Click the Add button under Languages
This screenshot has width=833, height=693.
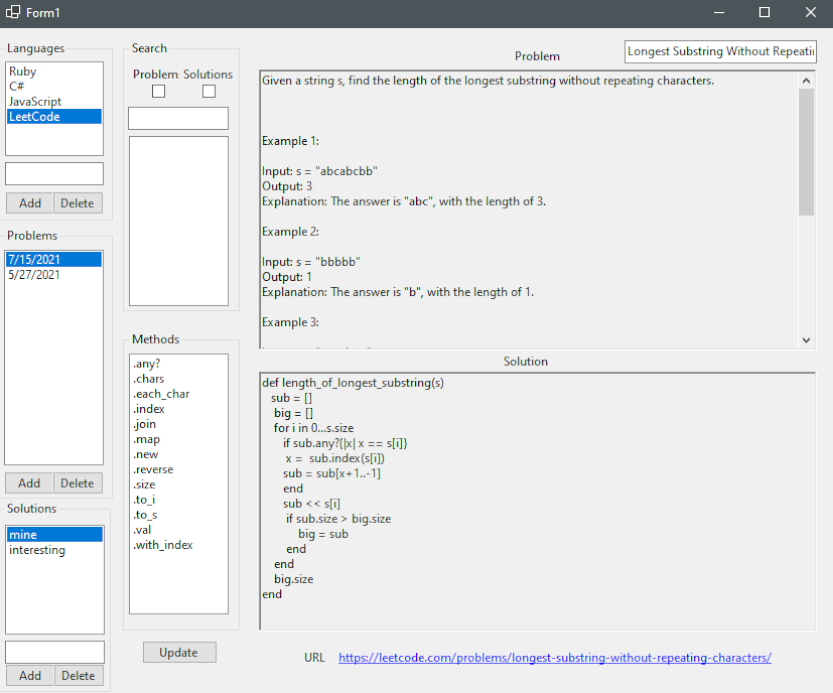pos(30,203)
